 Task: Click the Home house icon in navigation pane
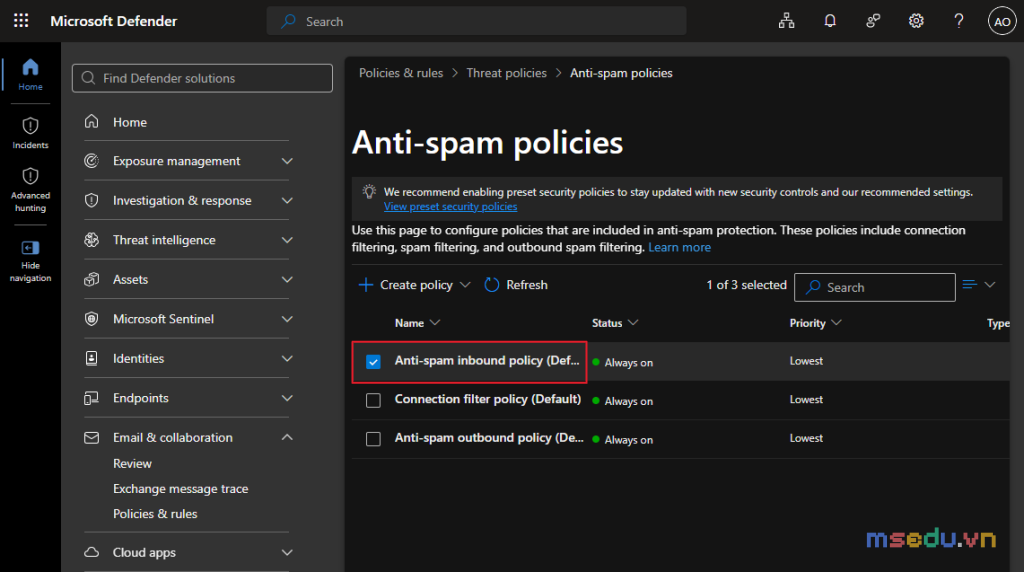[91, 121]
